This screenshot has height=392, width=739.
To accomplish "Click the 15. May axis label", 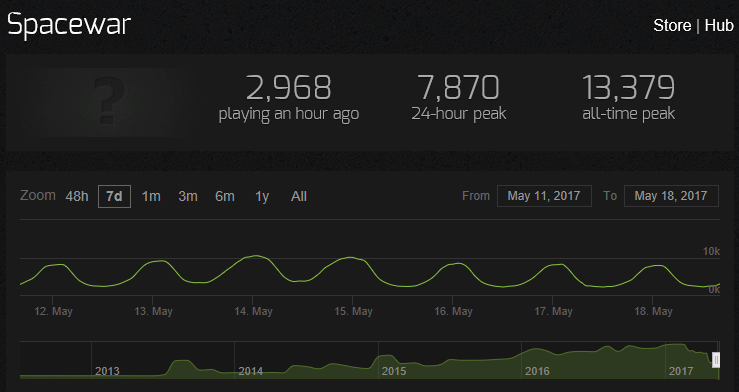I will [x=353, y=311].
